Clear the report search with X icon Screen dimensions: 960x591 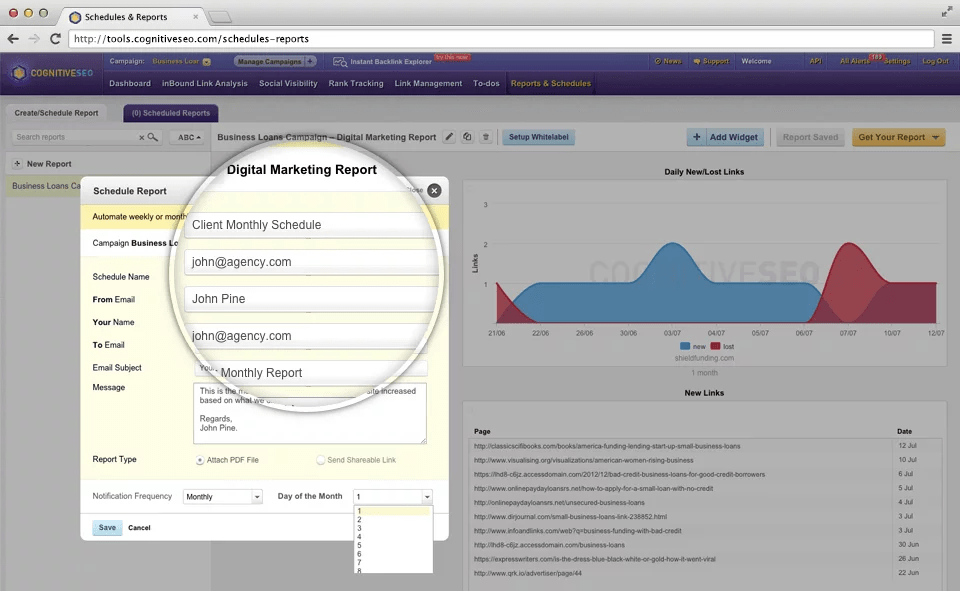click(141, 138)
